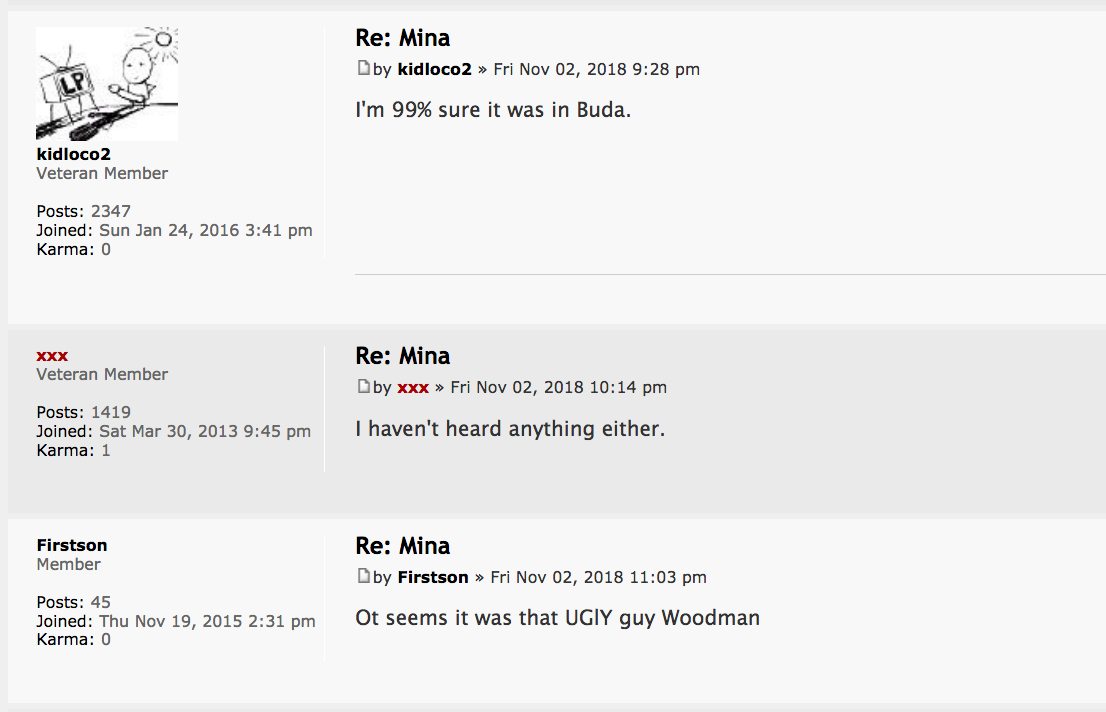Click the post icon beside kidloco2's byline
Screen dimensions: 1106x712
[363, 69]
